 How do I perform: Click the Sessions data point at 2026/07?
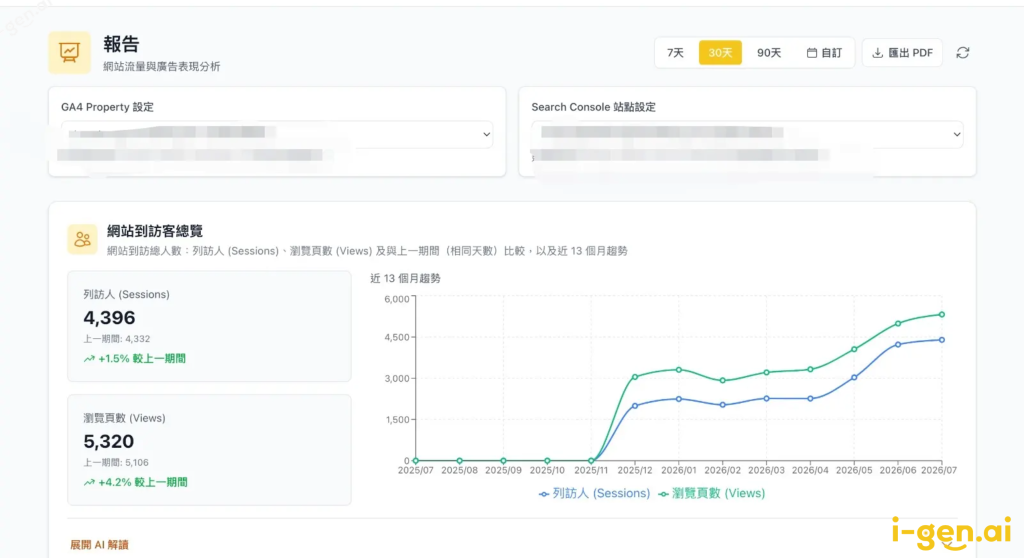coord(942,340)
